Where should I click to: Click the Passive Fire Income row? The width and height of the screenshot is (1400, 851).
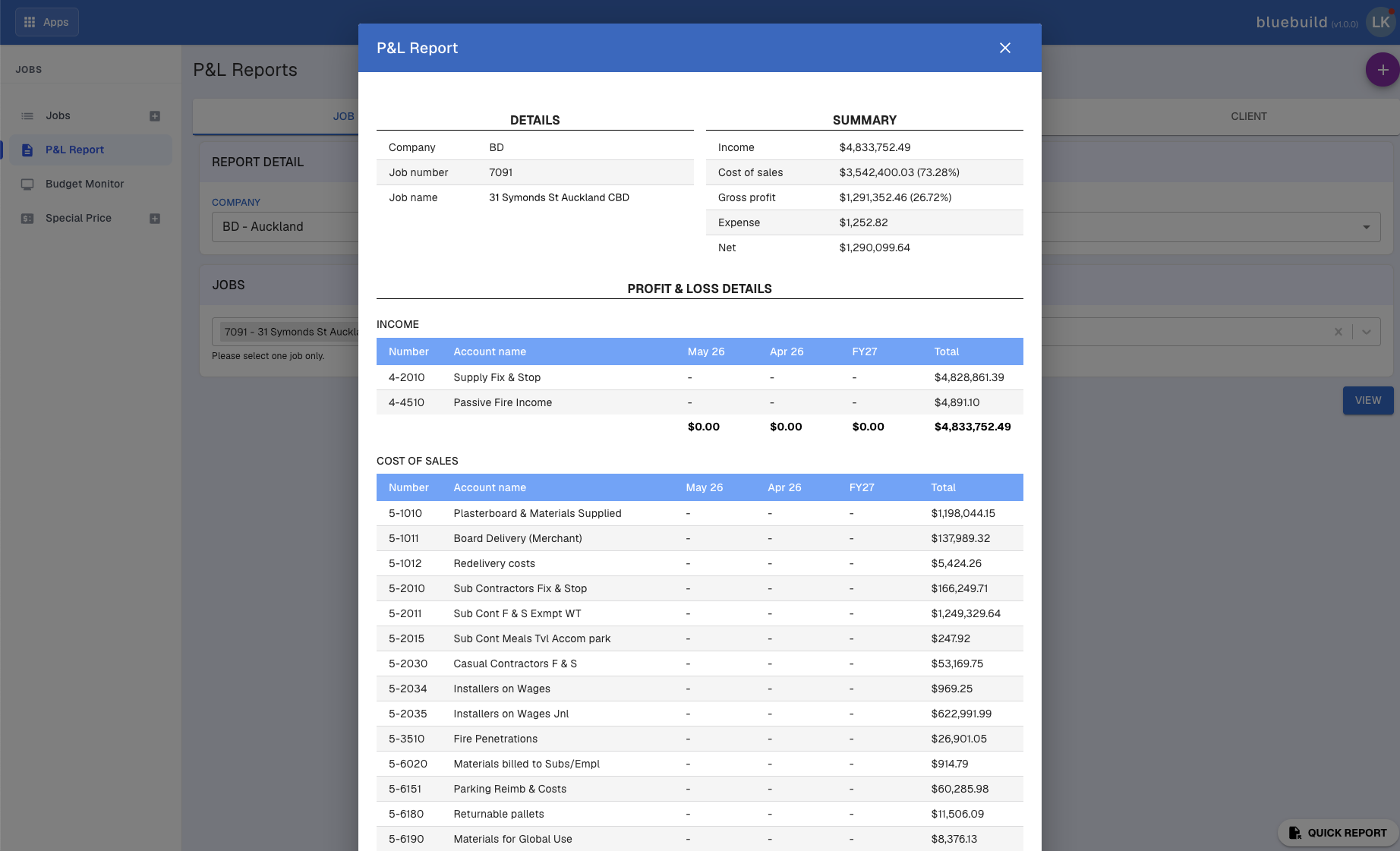point(699,402)
